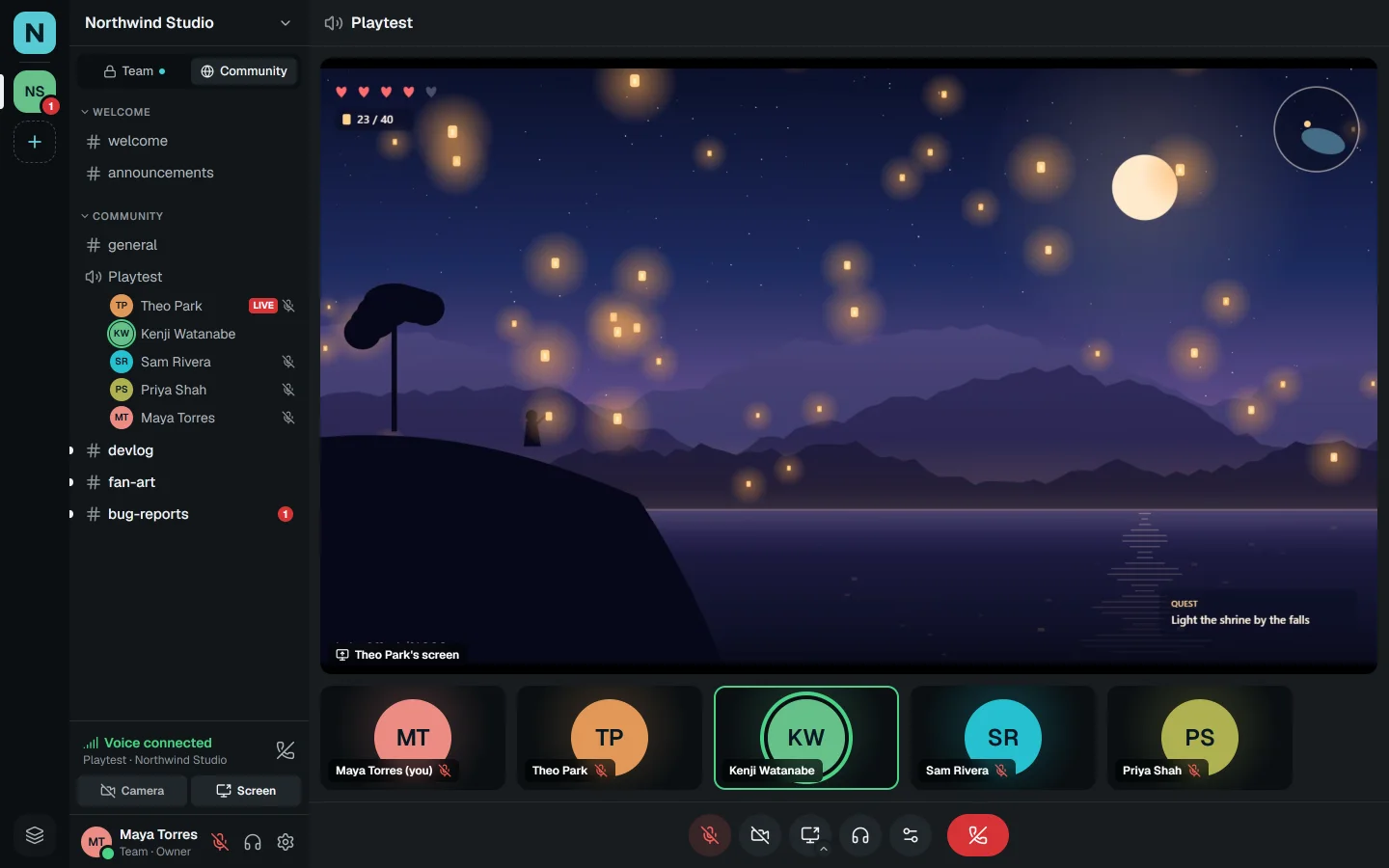Open the general channel
The image size is (1389, 868).
[x=189, y=245]
